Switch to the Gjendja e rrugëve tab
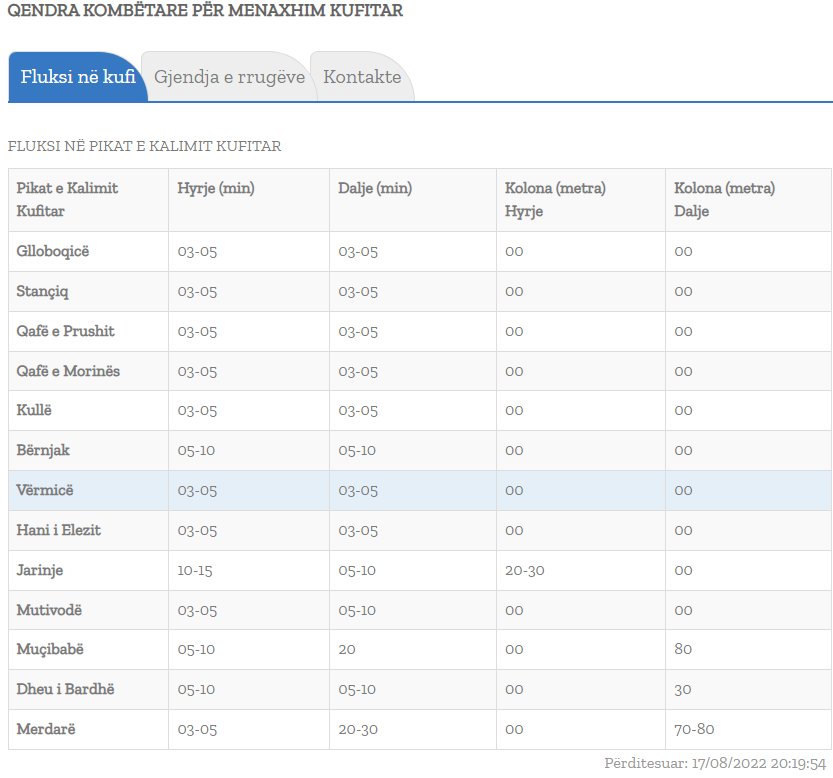833x778 pixels. (x=229, y=77)
